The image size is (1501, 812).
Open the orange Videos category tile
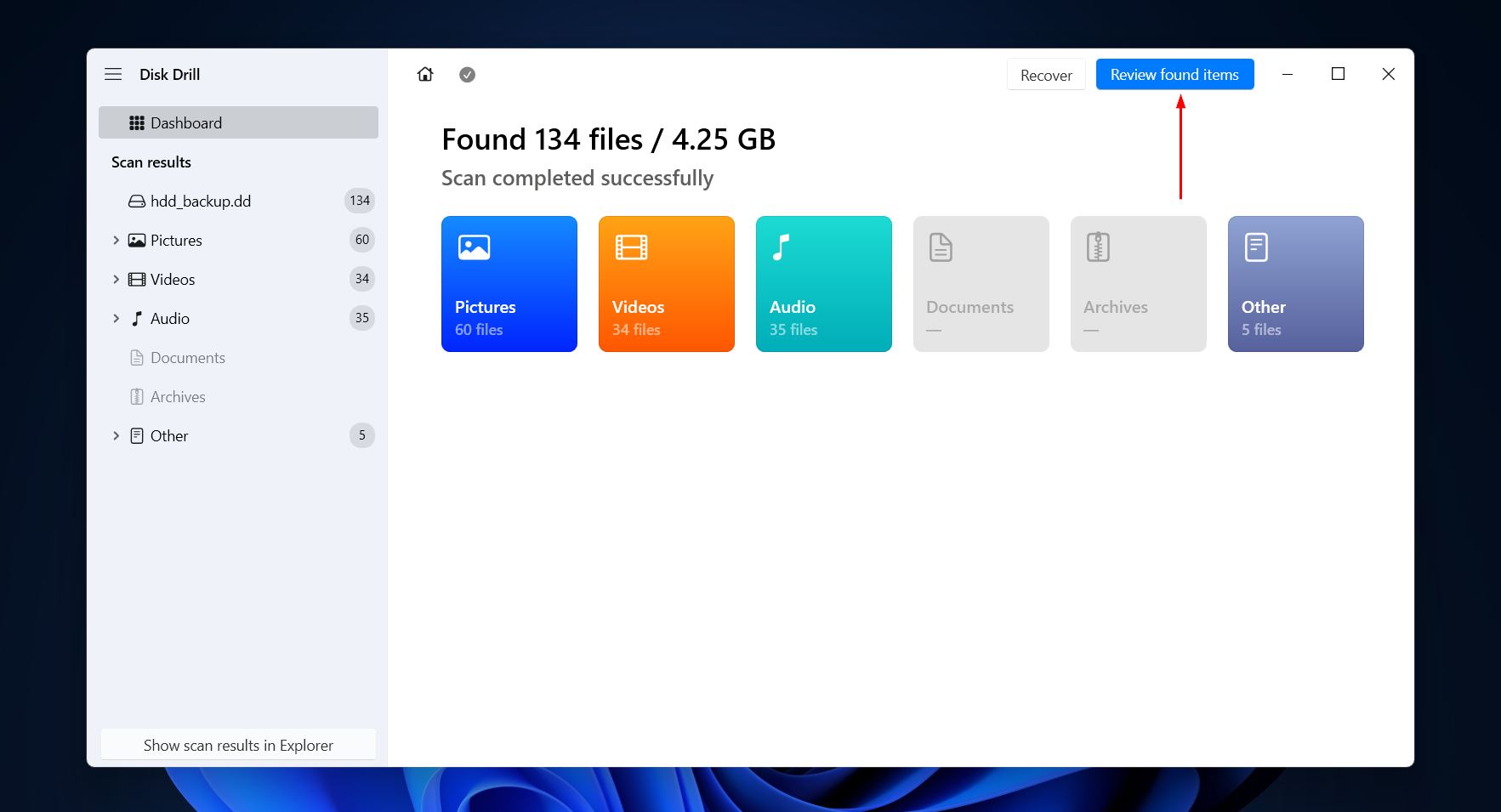tap(666, 284)
